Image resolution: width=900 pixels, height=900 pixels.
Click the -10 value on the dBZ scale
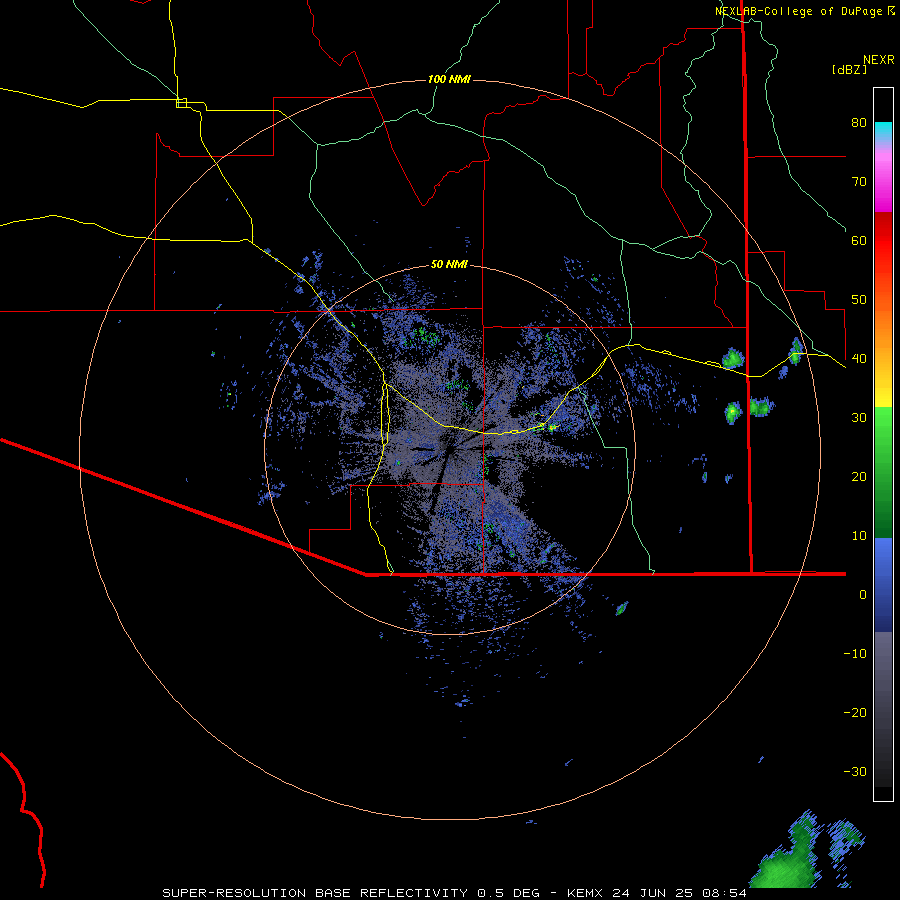coord(855,653)
